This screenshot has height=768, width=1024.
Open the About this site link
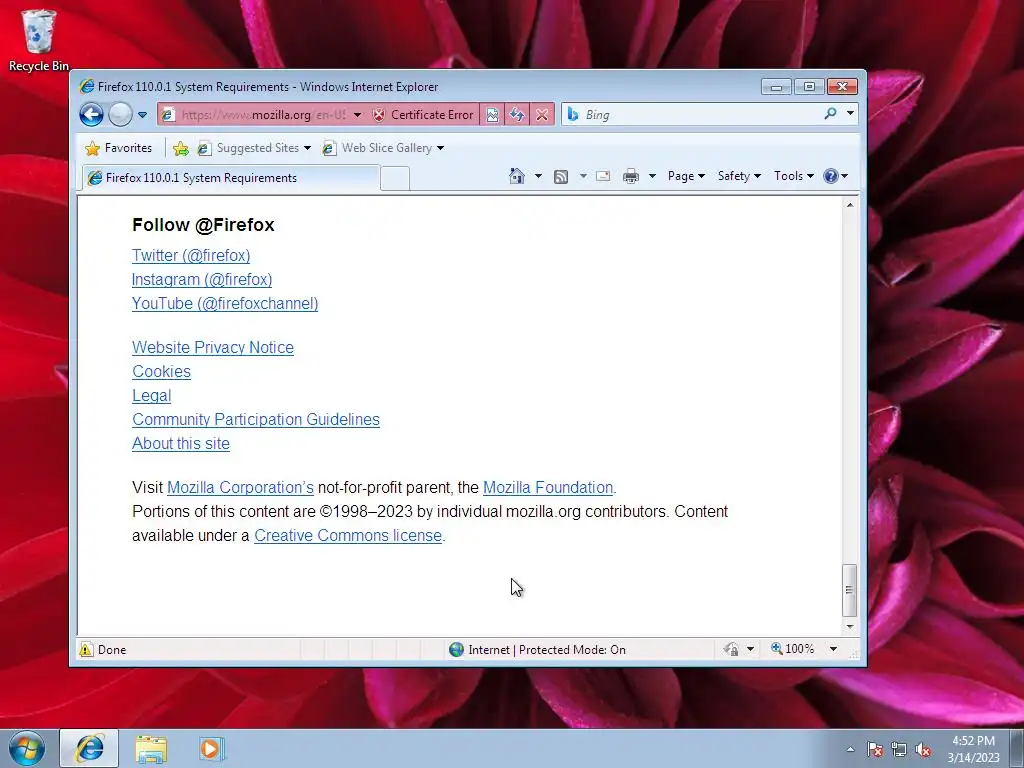181,443
